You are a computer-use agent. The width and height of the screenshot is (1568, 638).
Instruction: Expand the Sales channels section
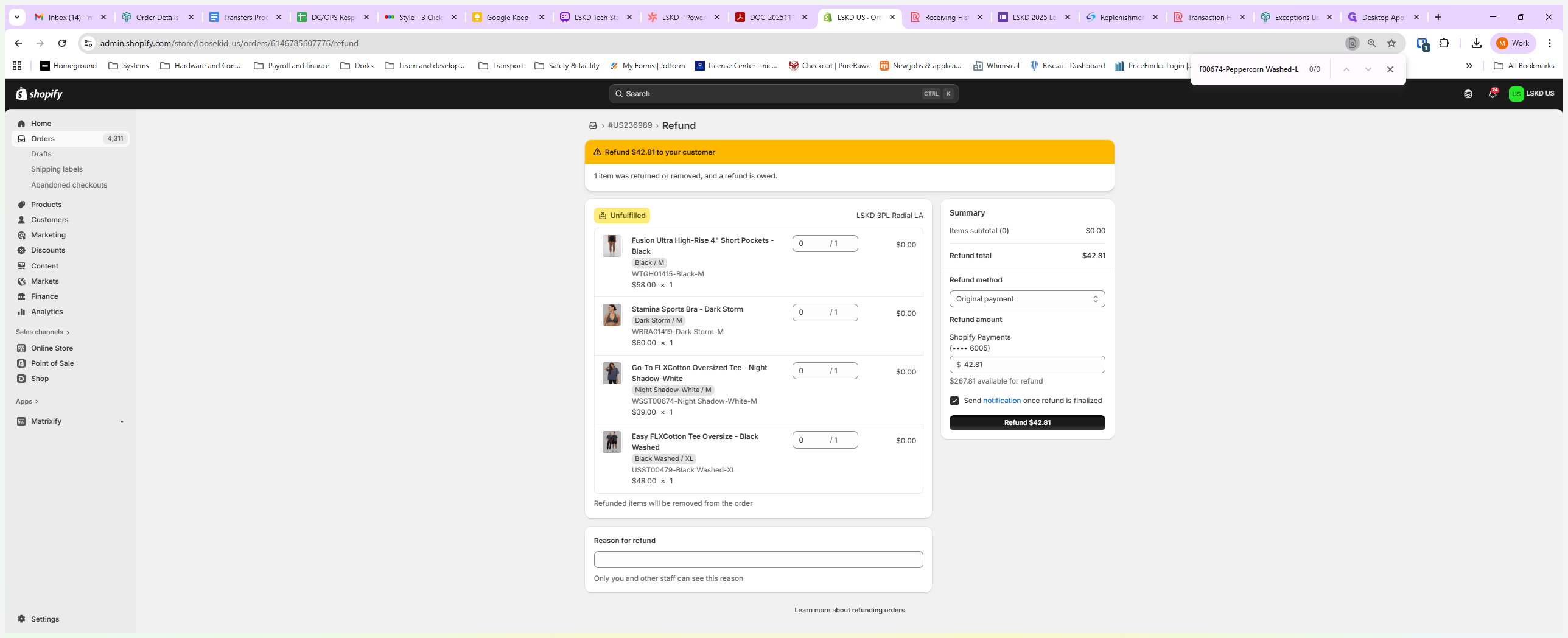pyautogui.click(x=43, y=332)
